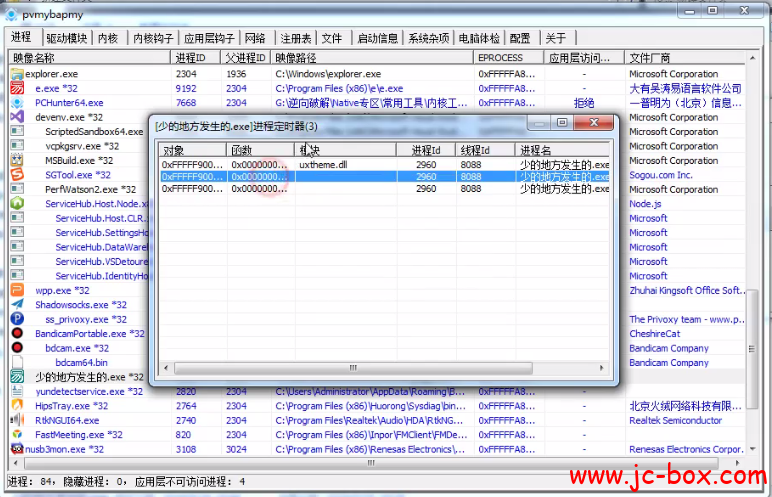Sort by 映像路径 column header

[372, 58]
